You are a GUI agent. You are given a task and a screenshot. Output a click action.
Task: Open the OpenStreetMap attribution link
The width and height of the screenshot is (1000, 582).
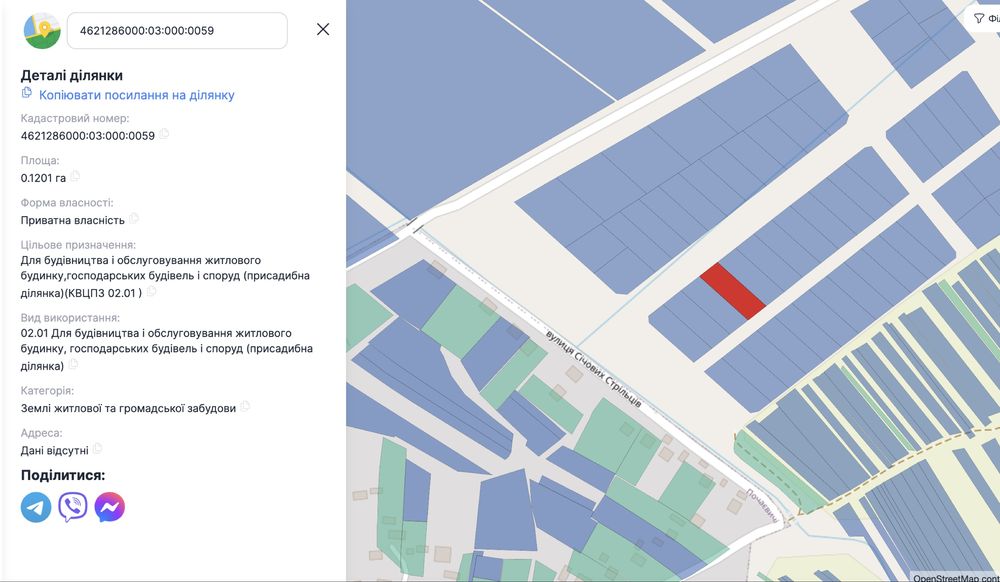(954, 577)
